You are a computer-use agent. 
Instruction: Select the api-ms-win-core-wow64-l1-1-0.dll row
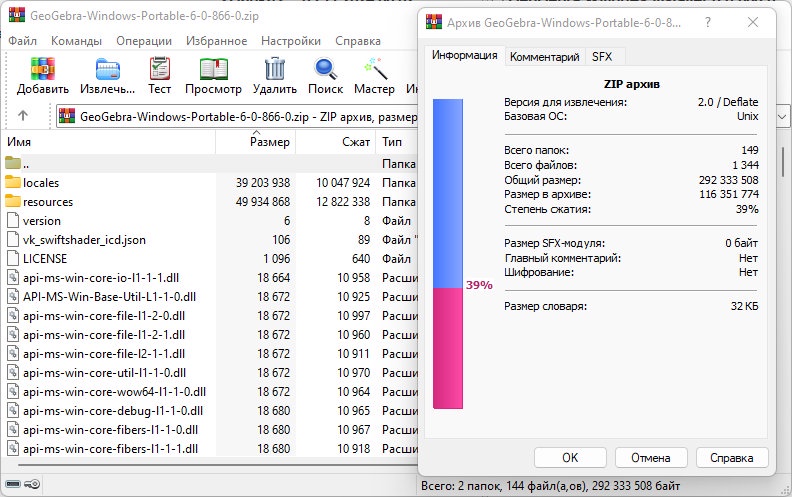[210, 392]
